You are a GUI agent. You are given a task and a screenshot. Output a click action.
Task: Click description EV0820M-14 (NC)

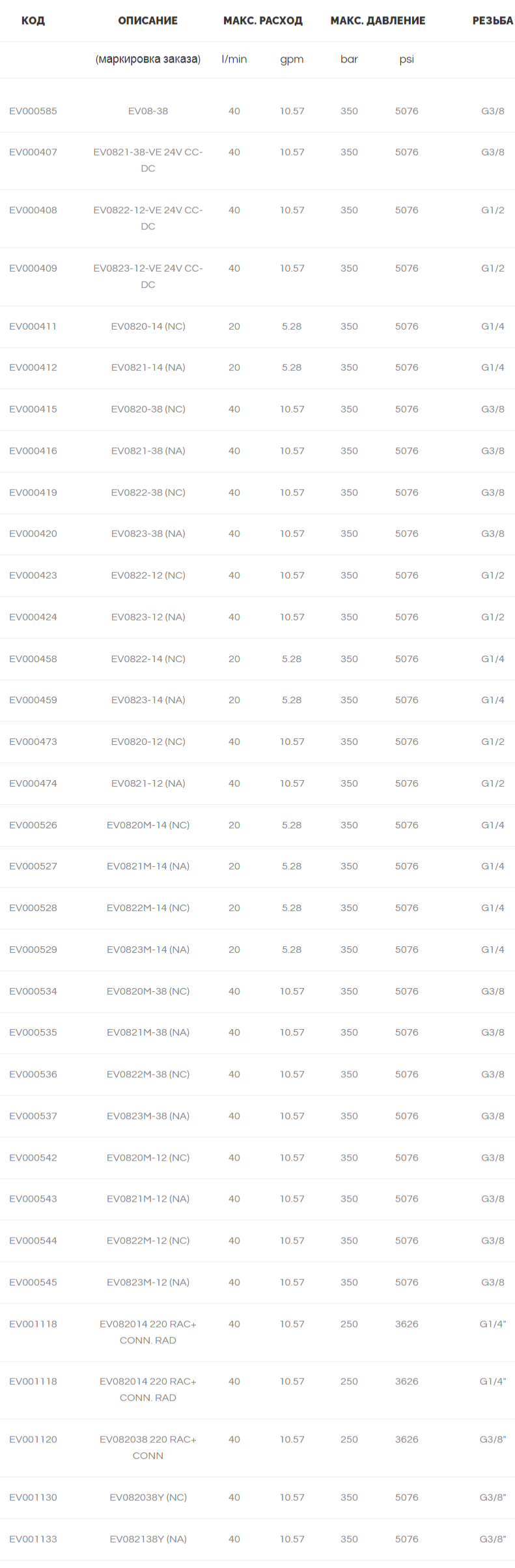148,825
